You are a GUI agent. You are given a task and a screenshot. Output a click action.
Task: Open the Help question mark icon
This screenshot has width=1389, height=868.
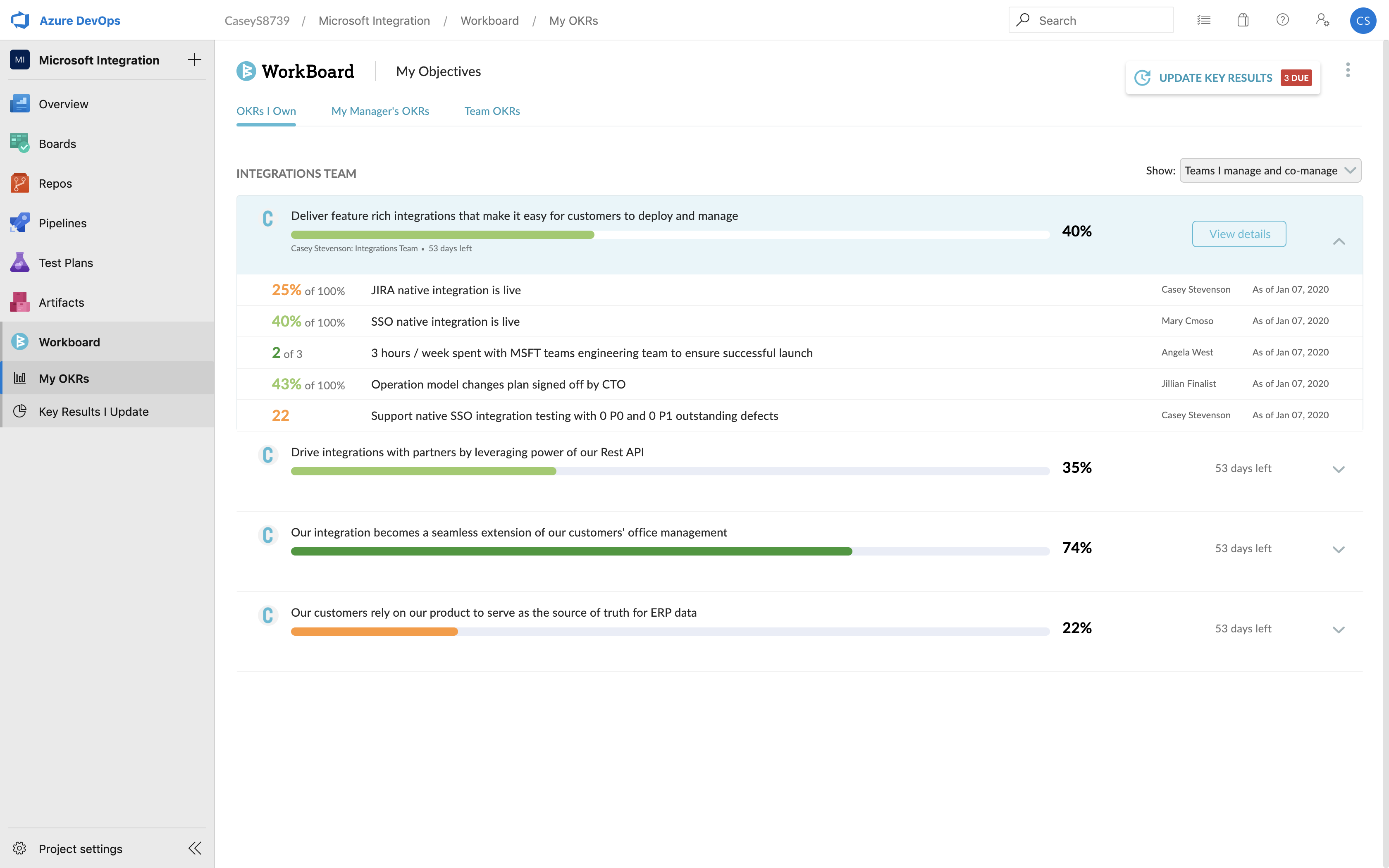point(1282,20)
